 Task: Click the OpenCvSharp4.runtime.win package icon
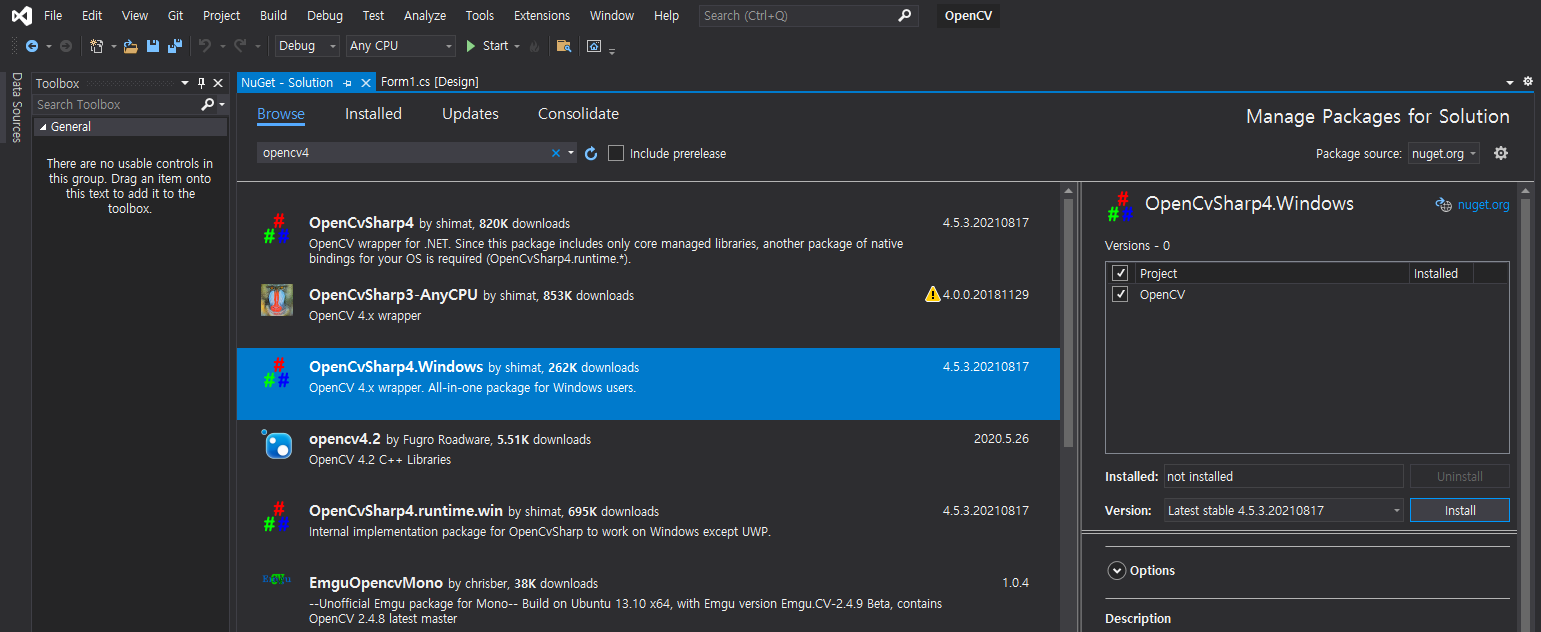[x=276, y=517]
